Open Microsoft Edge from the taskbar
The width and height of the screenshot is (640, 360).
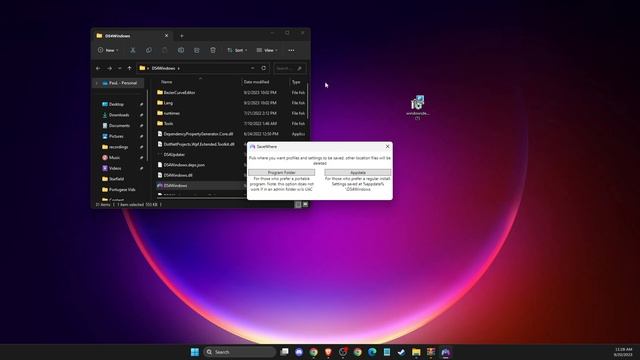pos(372,352)
